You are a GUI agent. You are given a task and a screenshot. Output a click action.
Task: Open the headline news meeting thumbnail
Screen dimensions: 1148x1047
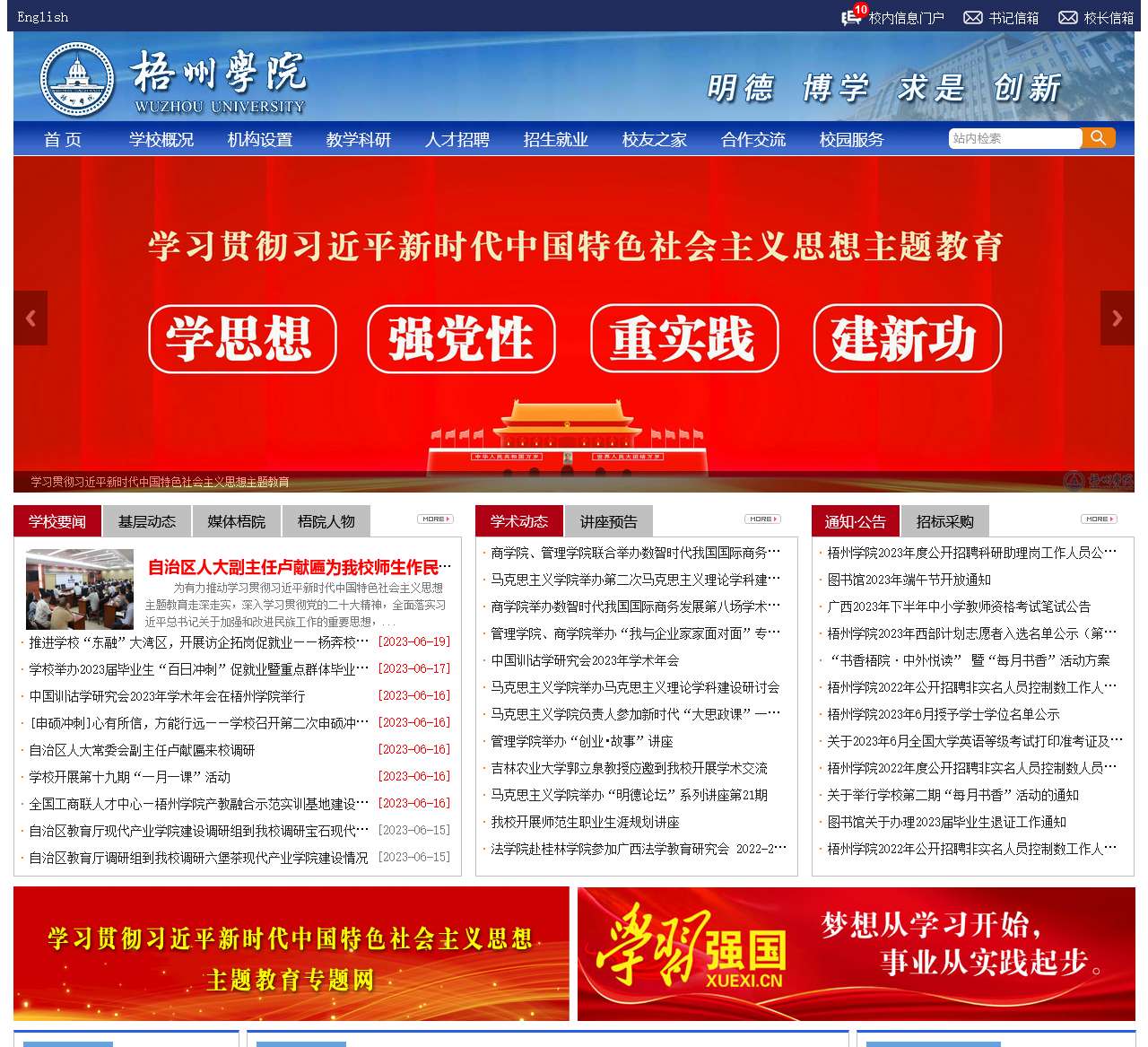tap(80, 589)
